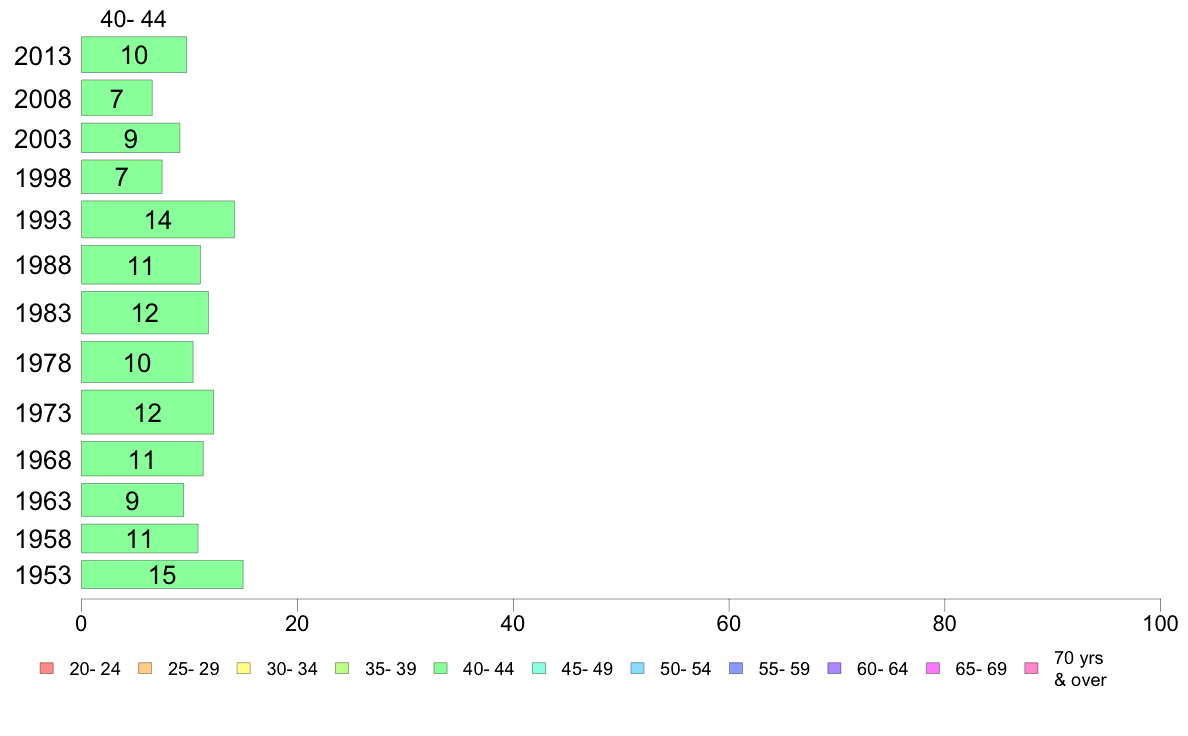This screenshot has width=1188, height=736.
Task: Click the 1993 bar showing 14
Action: [158, 219]
